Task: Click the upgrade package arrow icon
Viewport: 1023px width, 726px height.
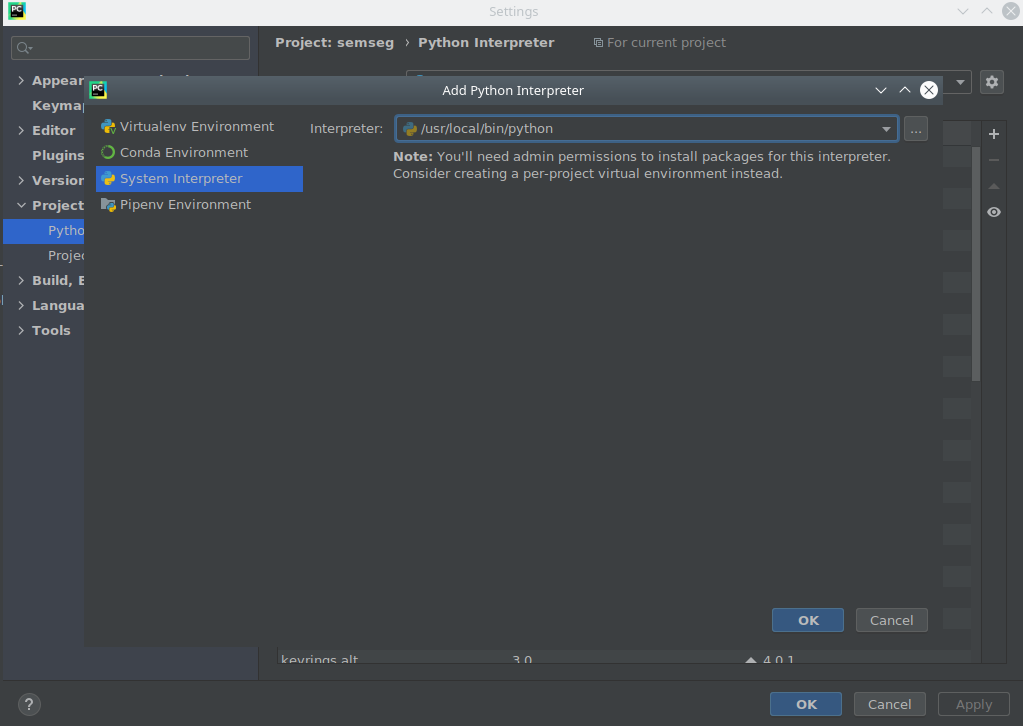Action: coord(993,185)
